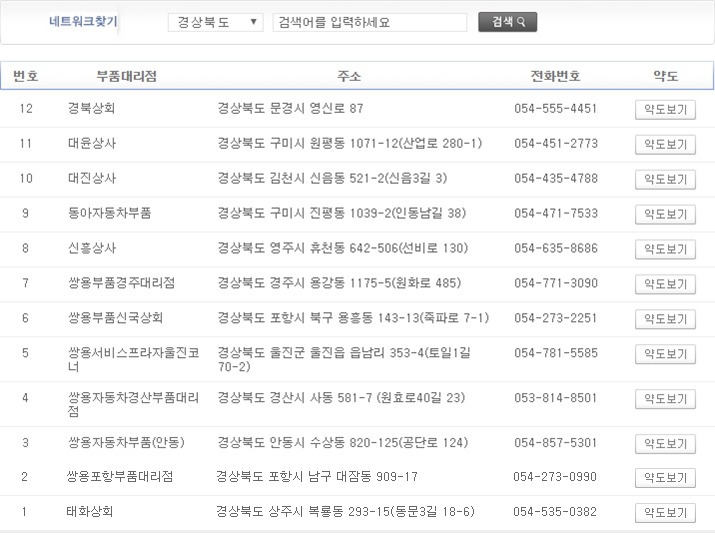715x546 pixels.
Task: Click the 검색 search button
Action: [508, 22]
